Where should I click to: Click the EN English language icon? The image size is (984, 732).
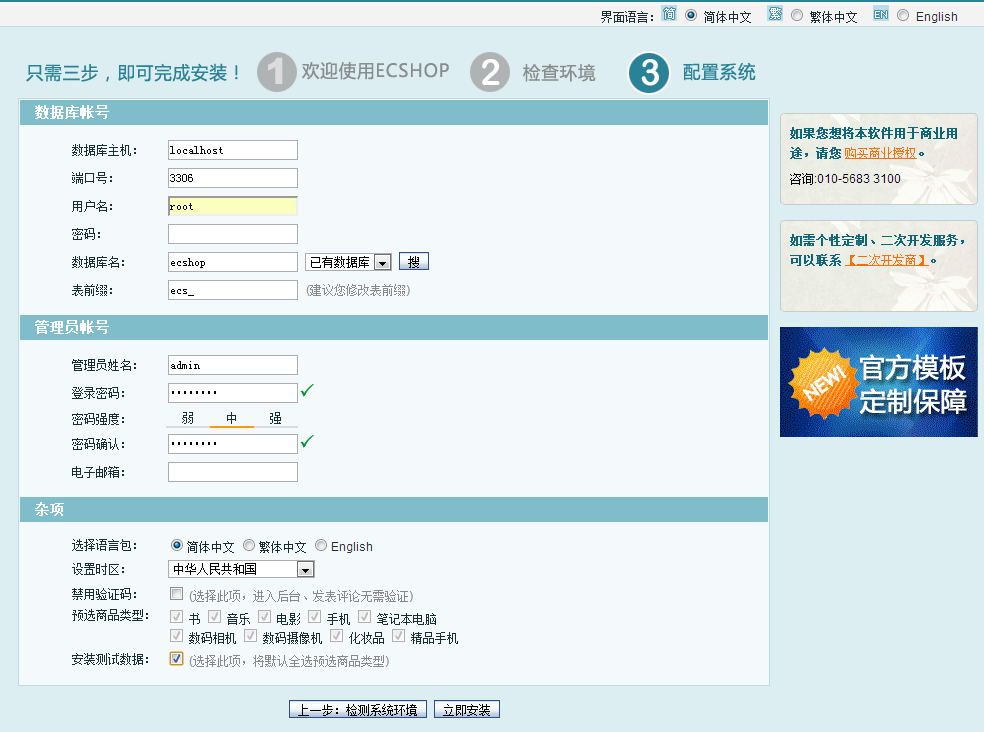pyautogui.click(x=881, y=14)
